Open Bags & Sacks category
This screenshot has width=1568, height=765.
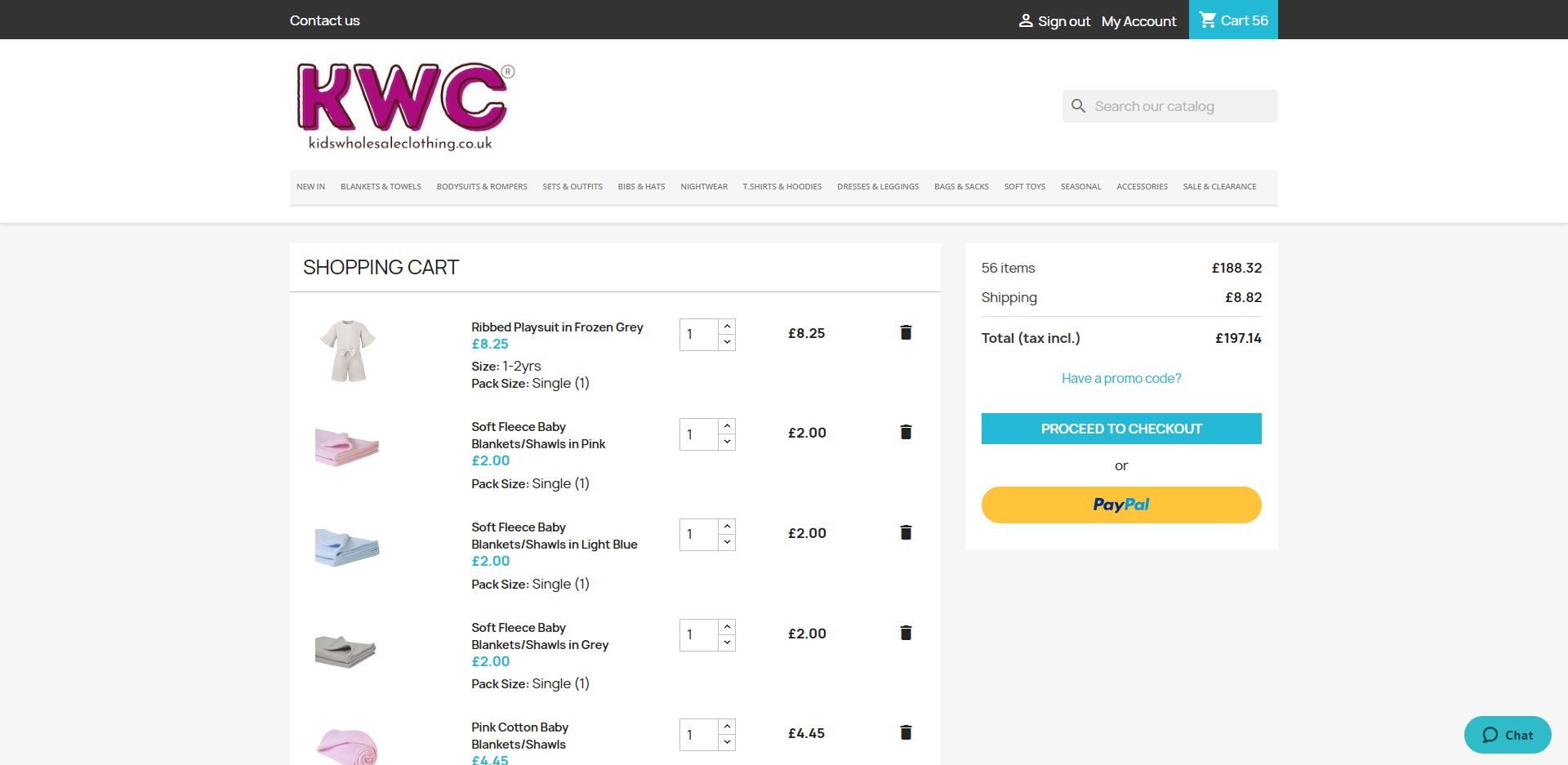click(961, 187)
